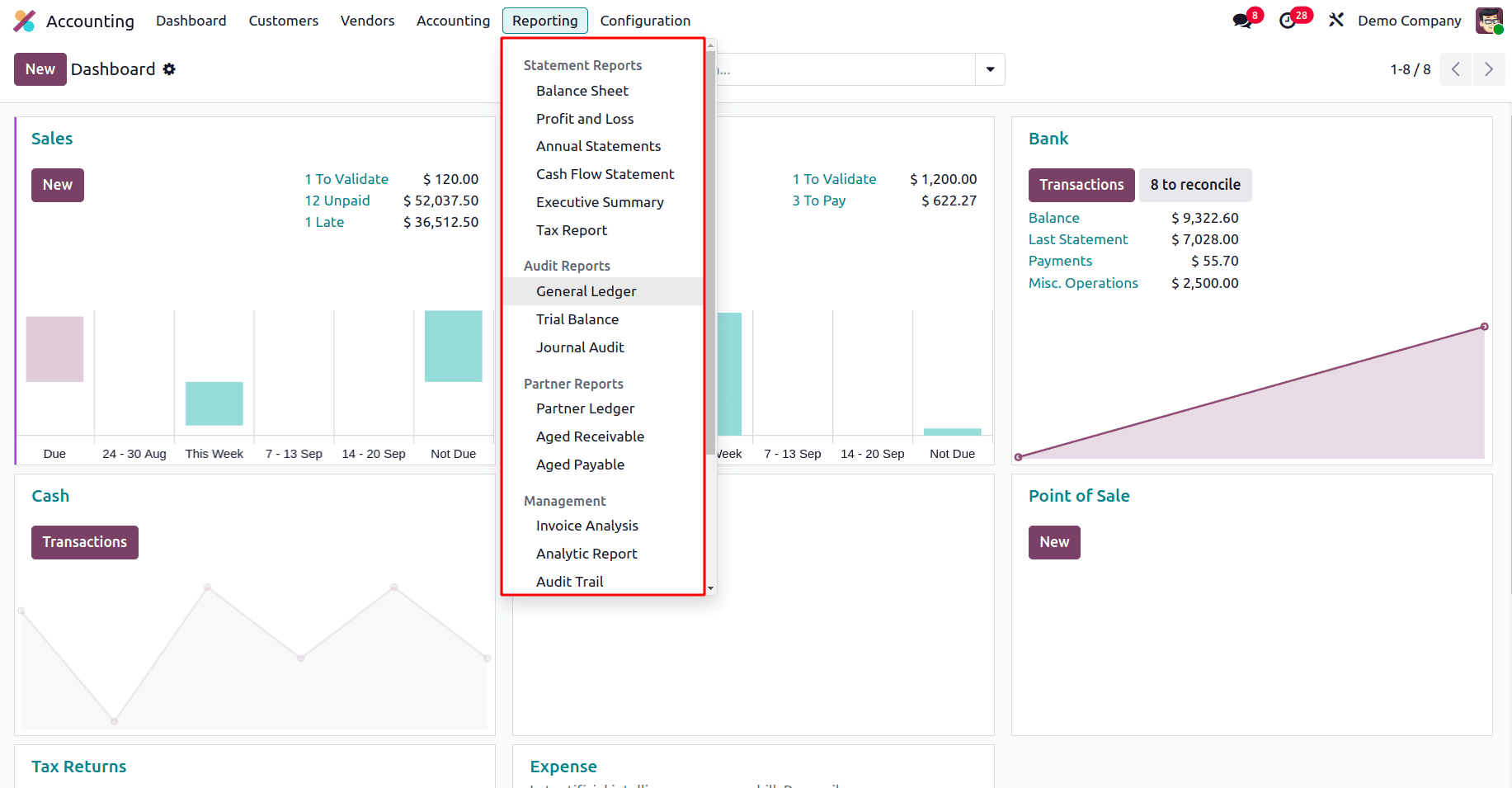Click the developer tools wrench icon
The width and height of the screenshot is (1512, 788).
[1336, 19]
